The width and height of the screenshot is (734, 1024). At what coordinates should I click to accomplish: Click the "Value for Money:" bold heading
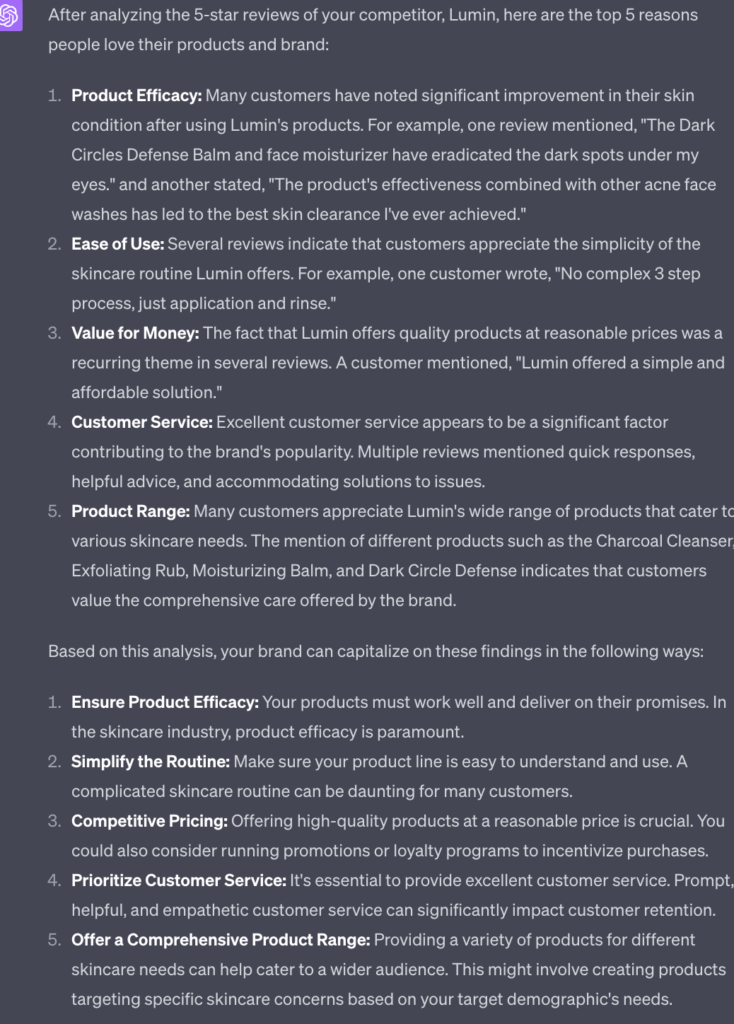point(135,333)
